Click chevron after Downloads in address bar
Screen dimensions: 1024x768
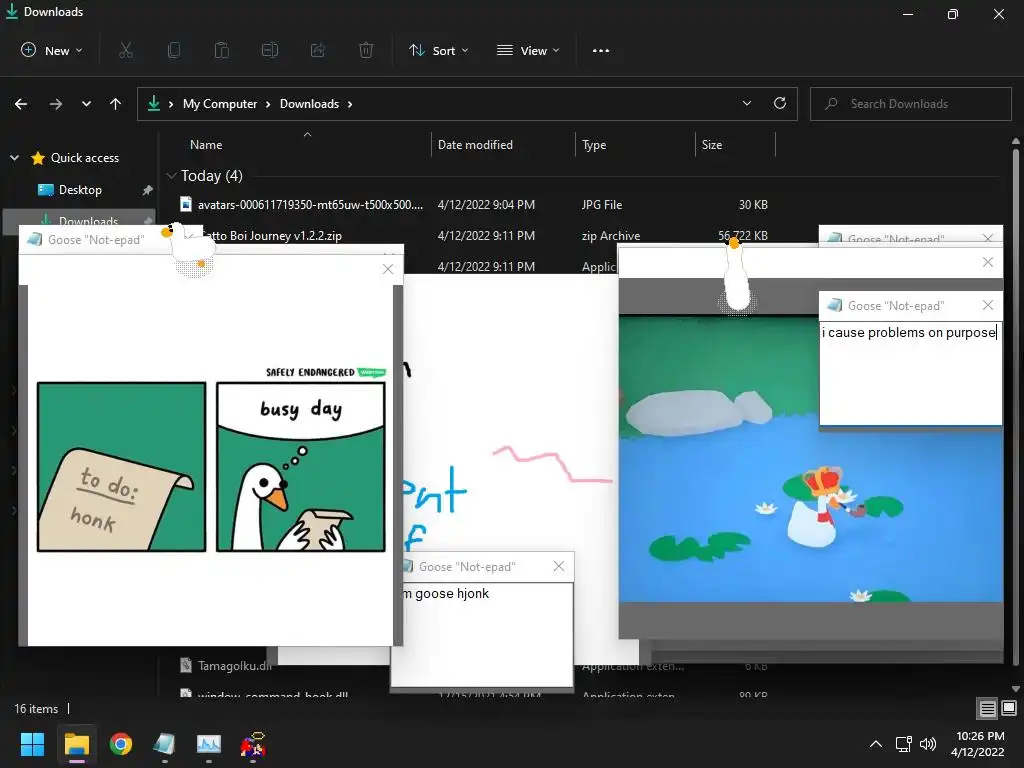click(350, 104)
